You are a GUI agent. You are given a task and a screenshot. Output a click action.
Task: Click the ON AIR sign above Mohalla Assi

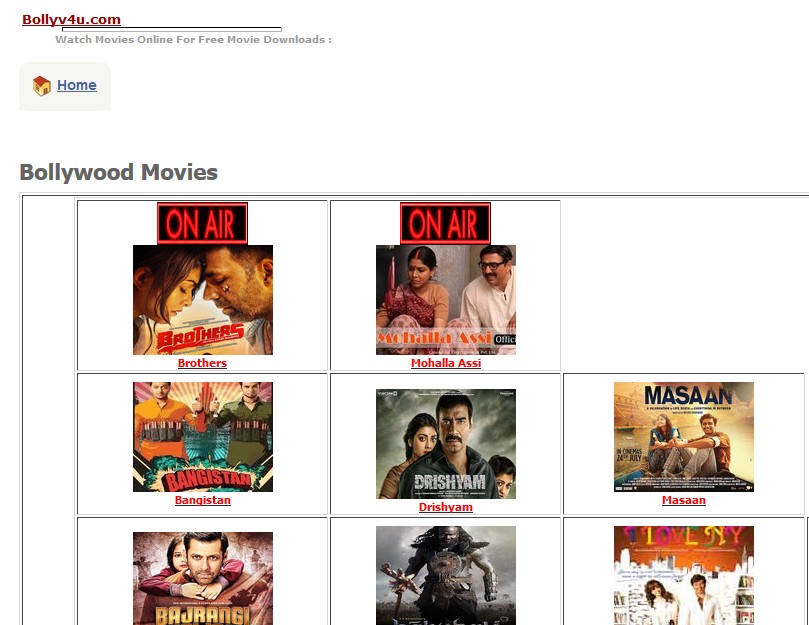point(445,223)
